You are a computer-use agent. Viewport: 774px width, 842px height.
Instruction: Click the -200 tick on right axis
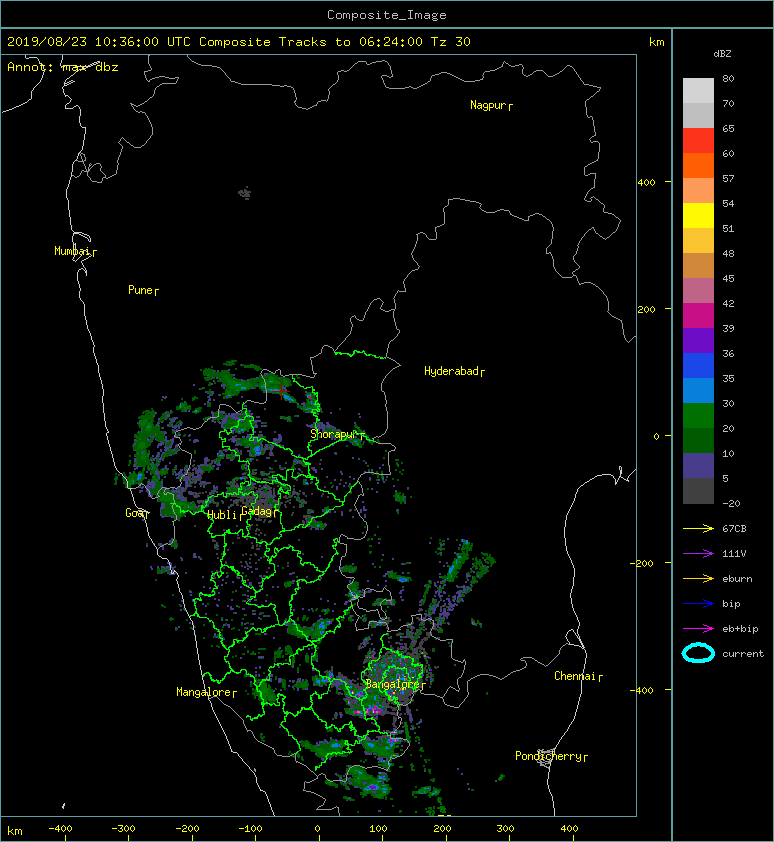643,563
